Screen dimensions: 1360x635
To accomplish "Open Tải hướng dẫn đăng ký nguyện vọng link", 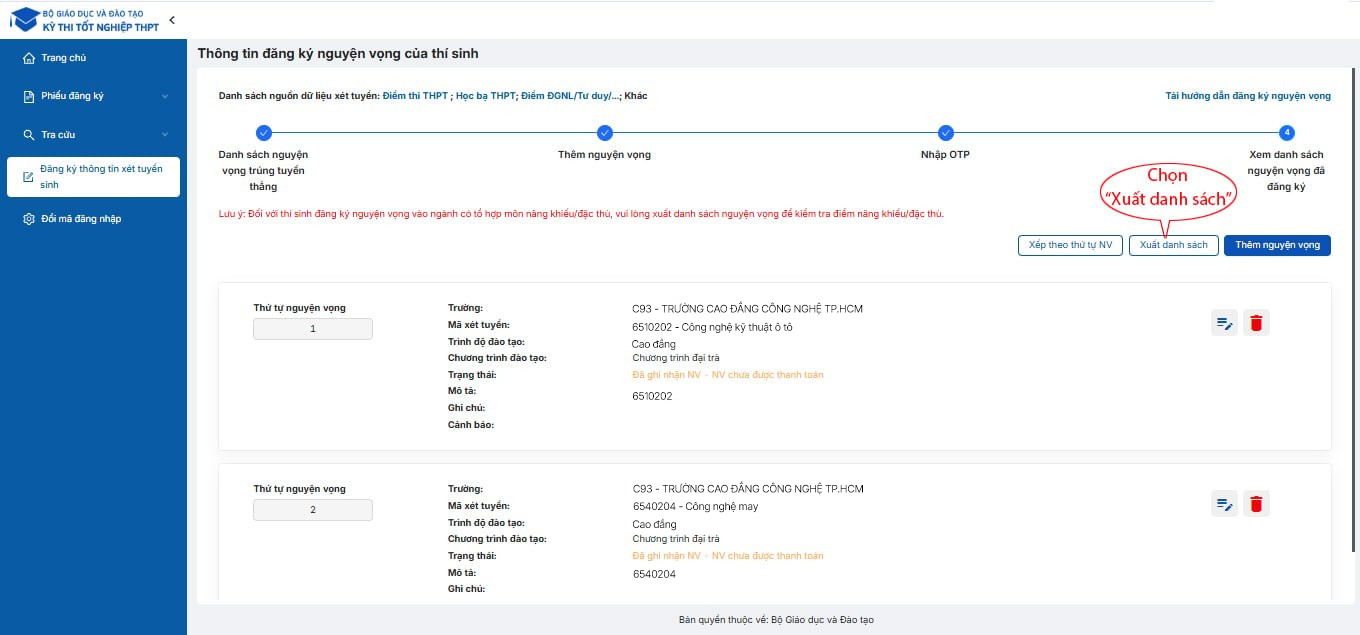I will coord(1248,96).
